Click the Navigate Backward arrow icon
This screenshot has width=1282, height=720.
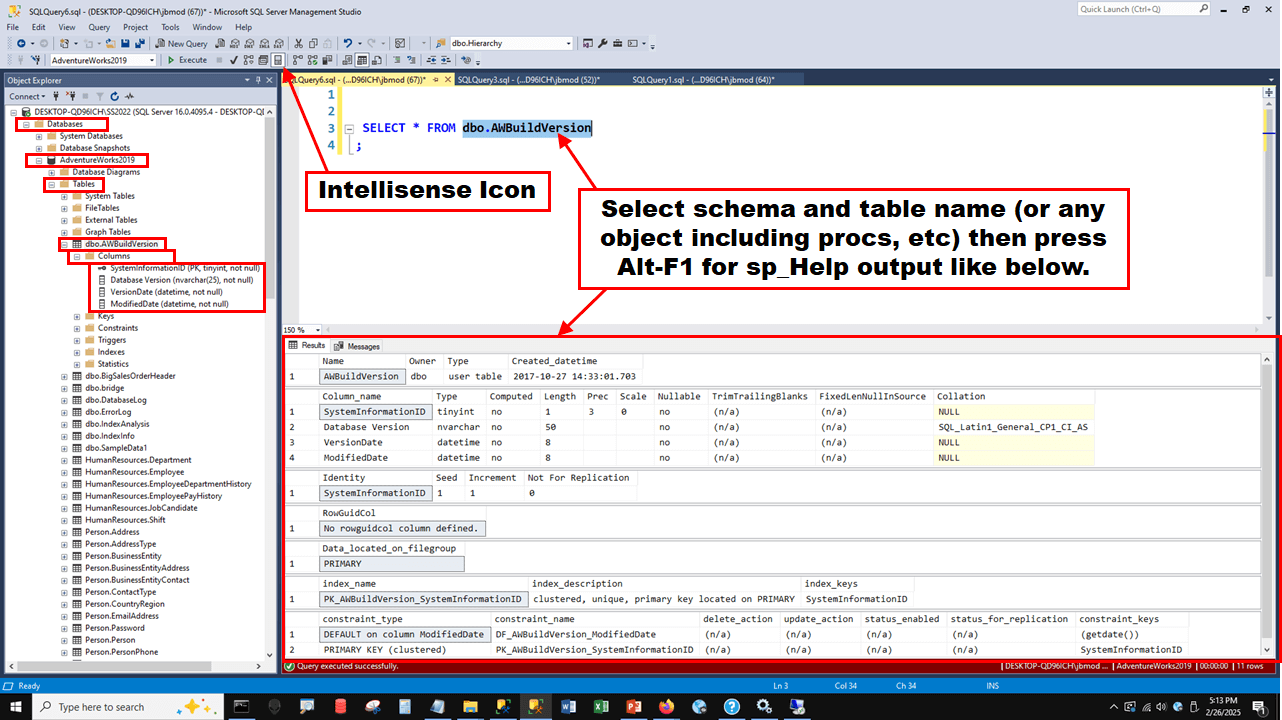[20, 44]
